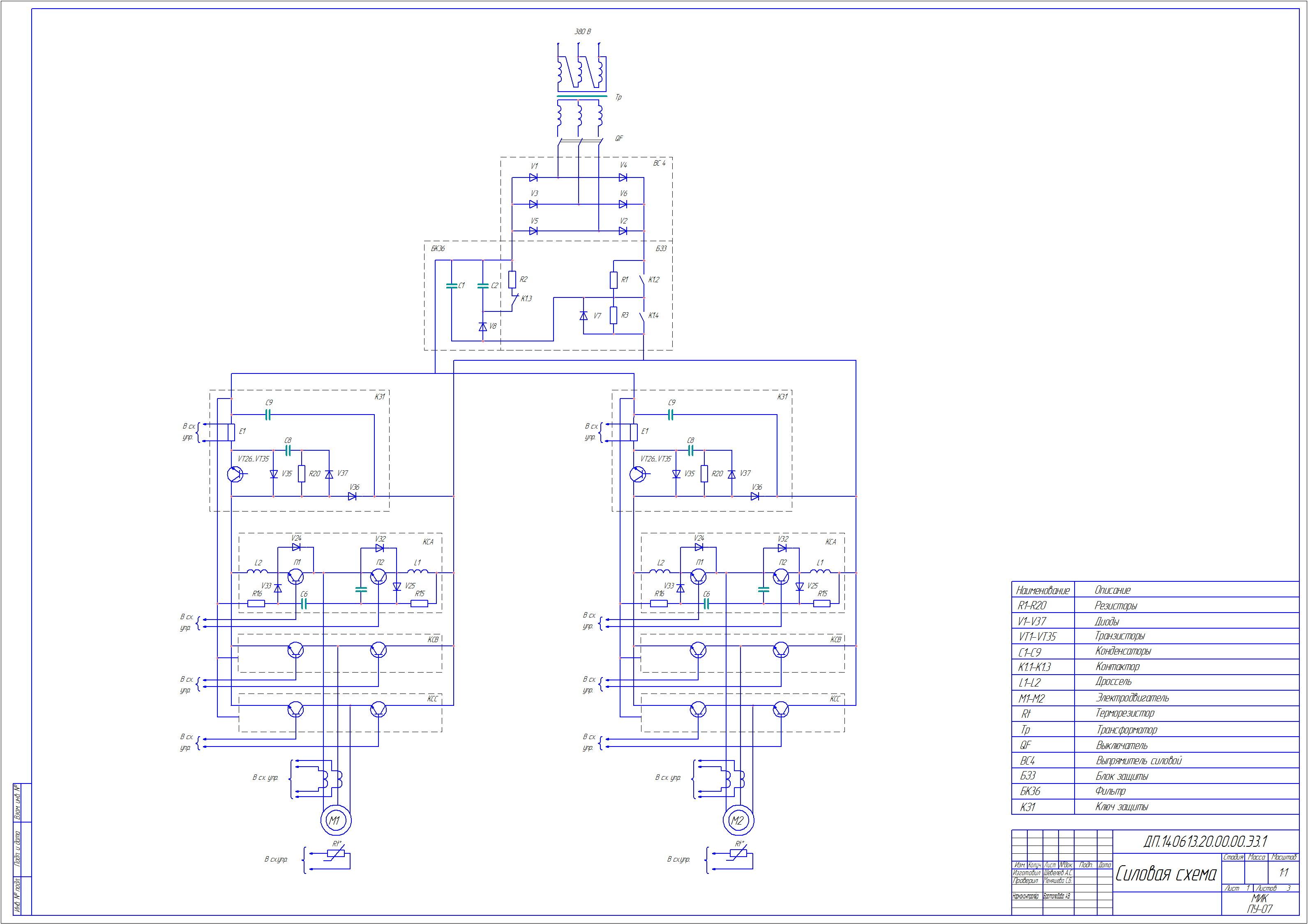Click the drawing number ДП.140613.20.00.00.Э3.1

[x=1205, y=841]
